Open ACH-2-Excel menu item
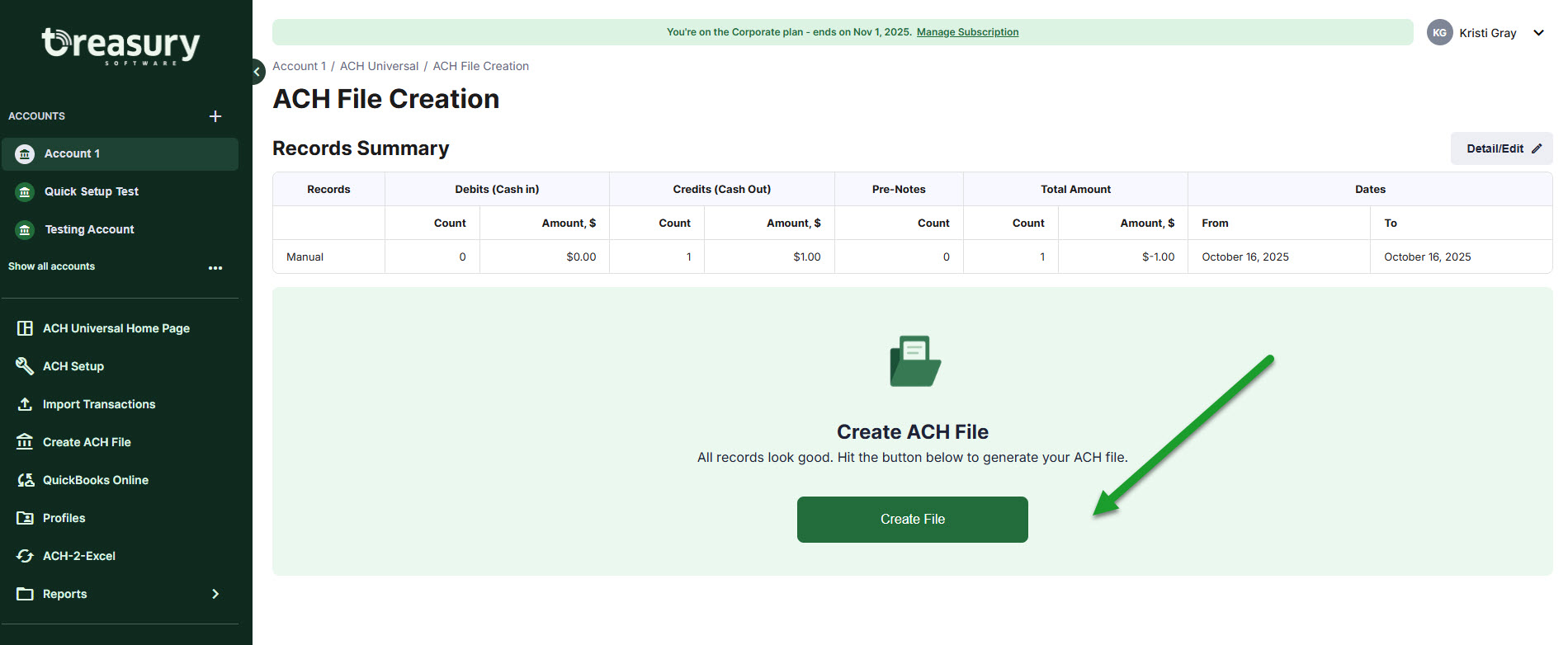This screenshot has width=1568, height=645. click(x=79, y=556)
